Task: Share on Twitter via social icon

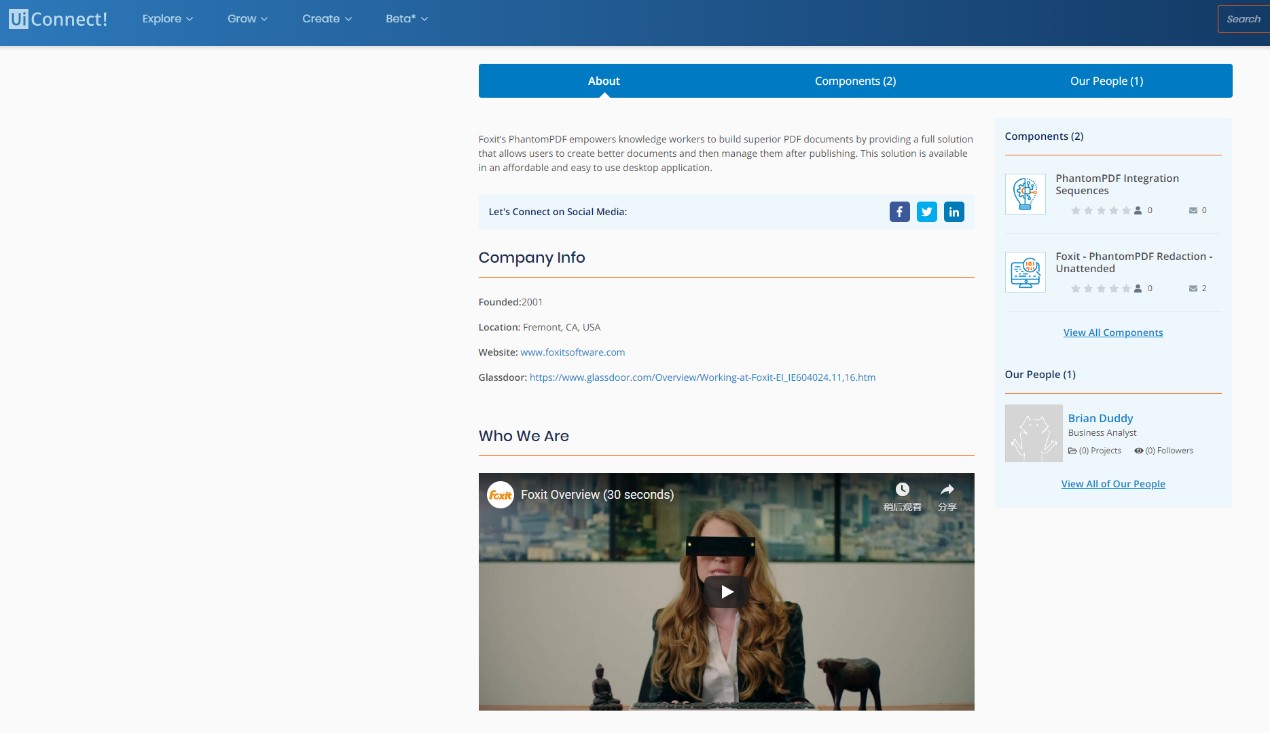Action: tap(927, 212)
